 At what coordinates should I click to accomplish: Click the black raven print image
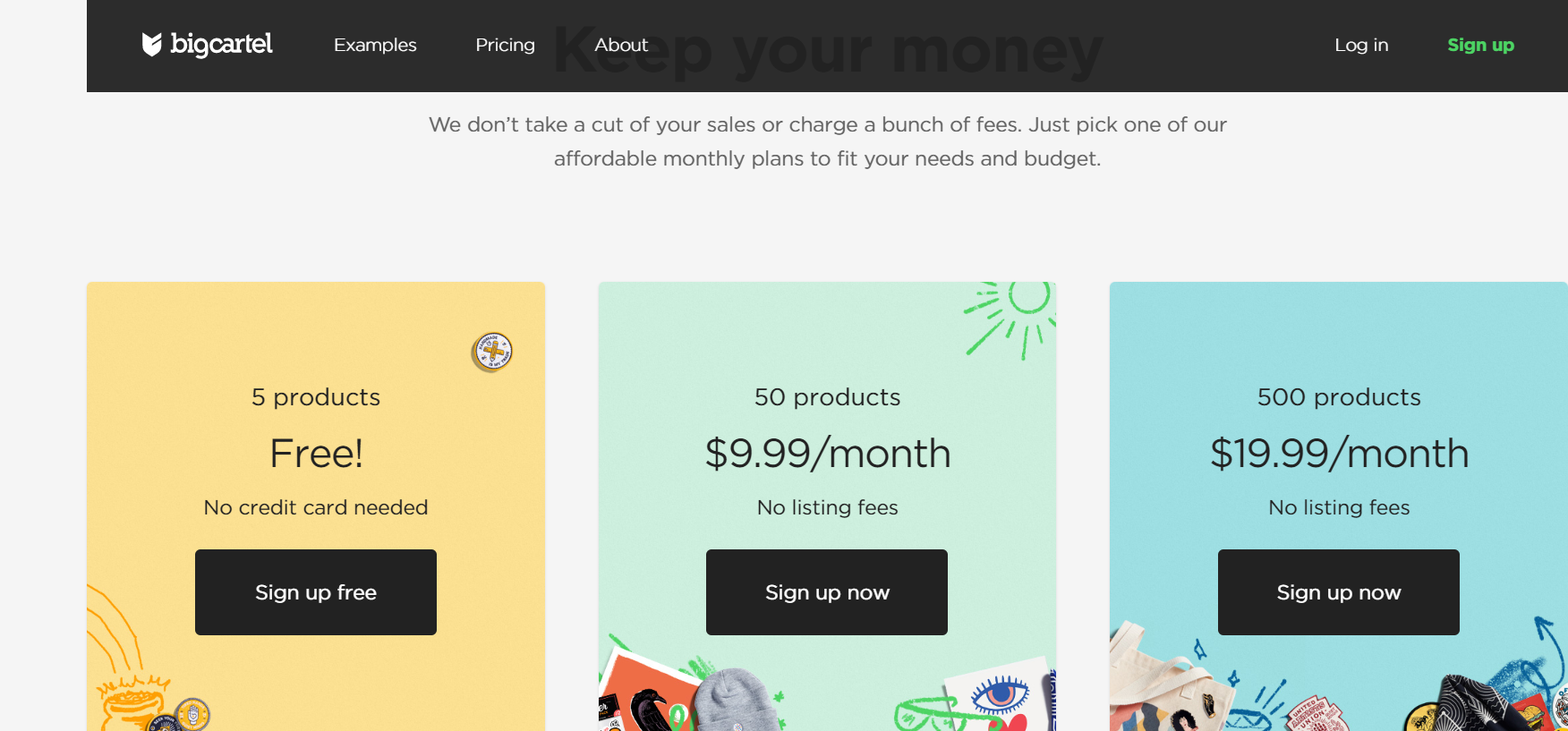[646, 705]
